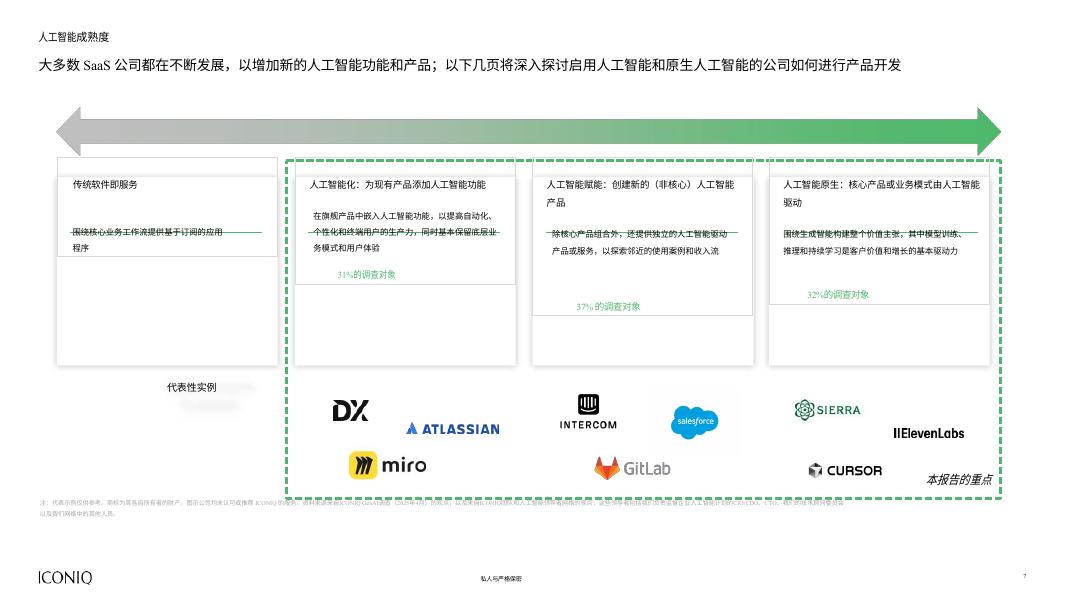The width and height of the screenshot is (1067, 600).
Task: Select the ElevenLabs logo
Action: point(928,434)
